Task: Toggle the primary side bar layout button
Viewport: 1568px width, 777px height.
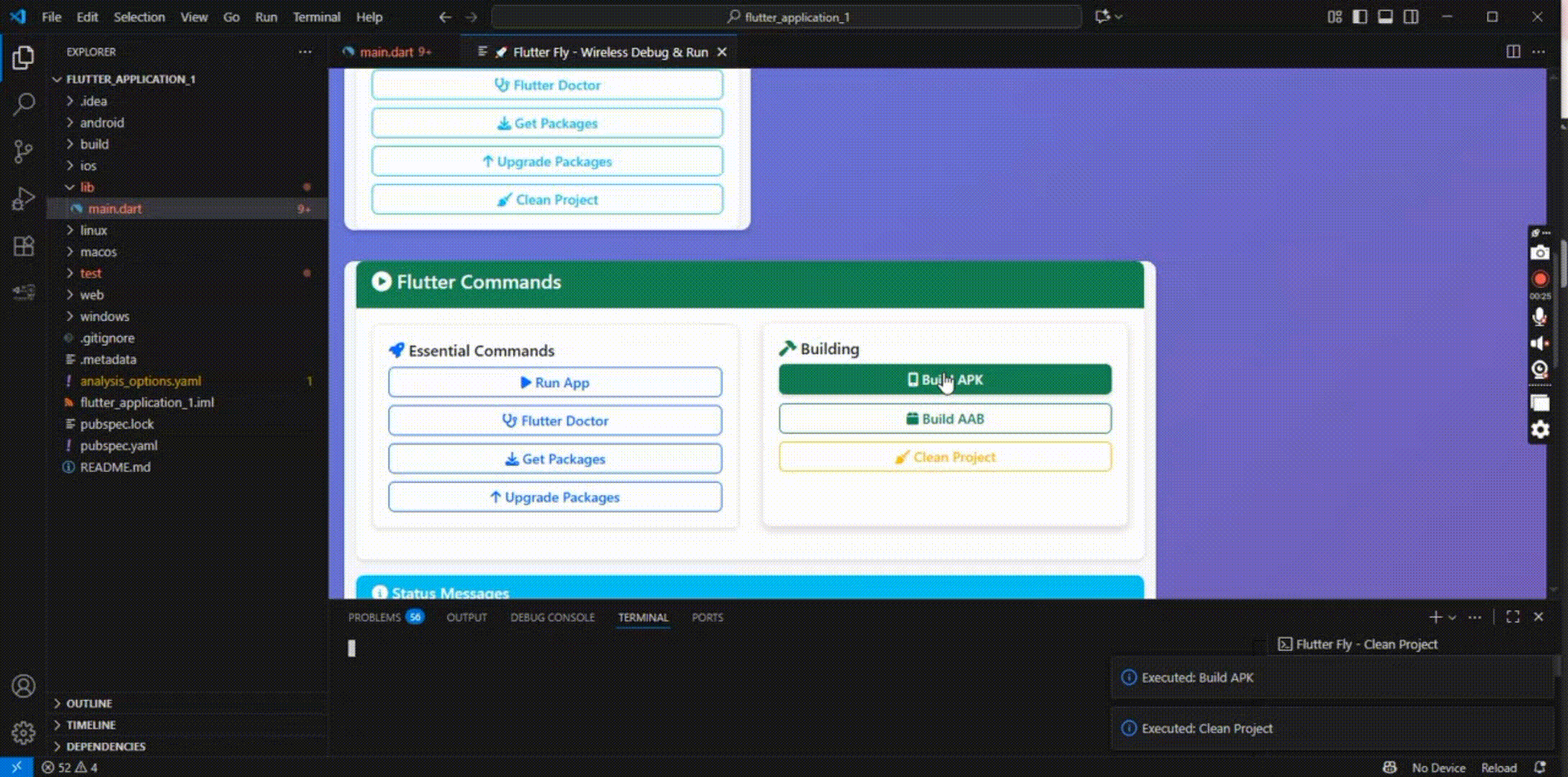Action: pyautogui.click(x=1359, y=17)
